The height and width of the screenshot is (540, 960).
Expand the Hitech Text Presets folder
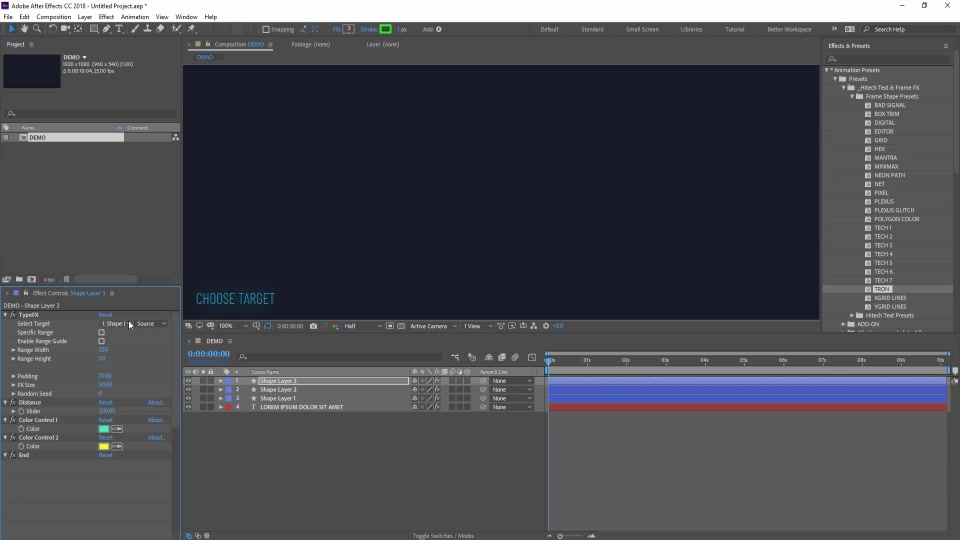(x=852, y=315)
